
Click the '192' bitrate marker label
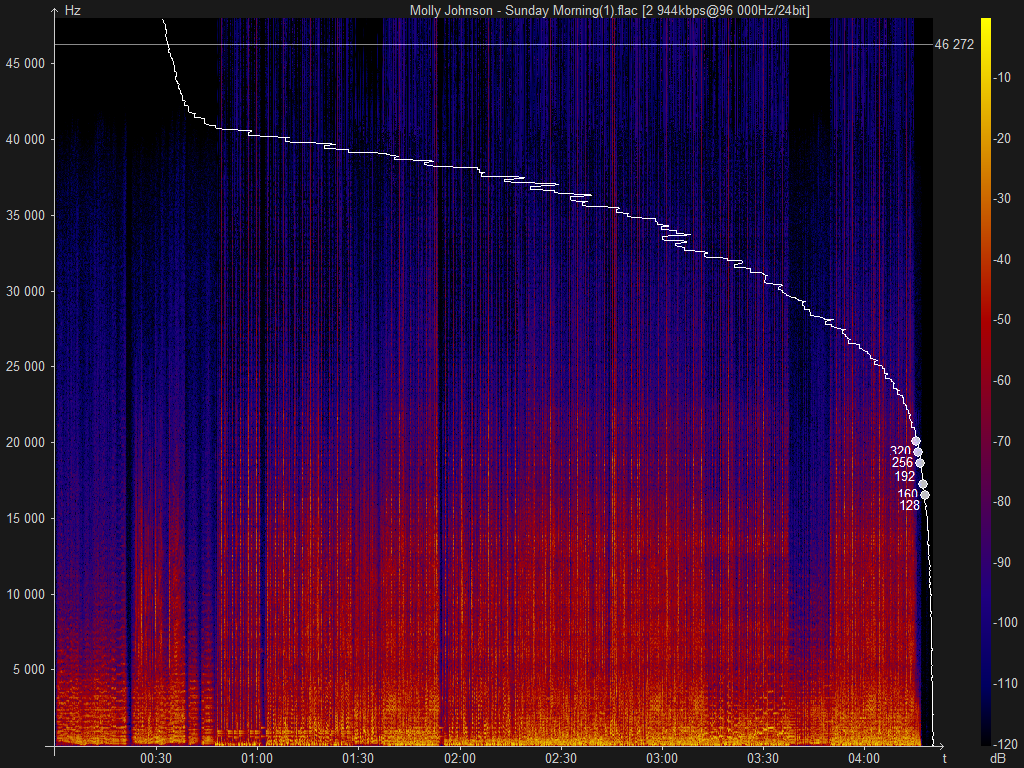point(905,476)
